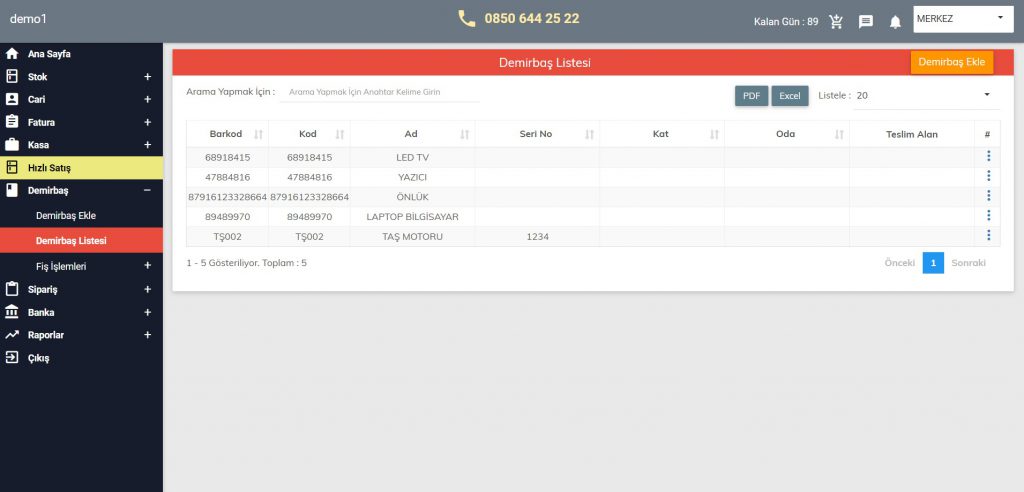Viewport: 1024px width, 492px height.
Task: Open row actions menu for LED TV
Action: (988, 156)
